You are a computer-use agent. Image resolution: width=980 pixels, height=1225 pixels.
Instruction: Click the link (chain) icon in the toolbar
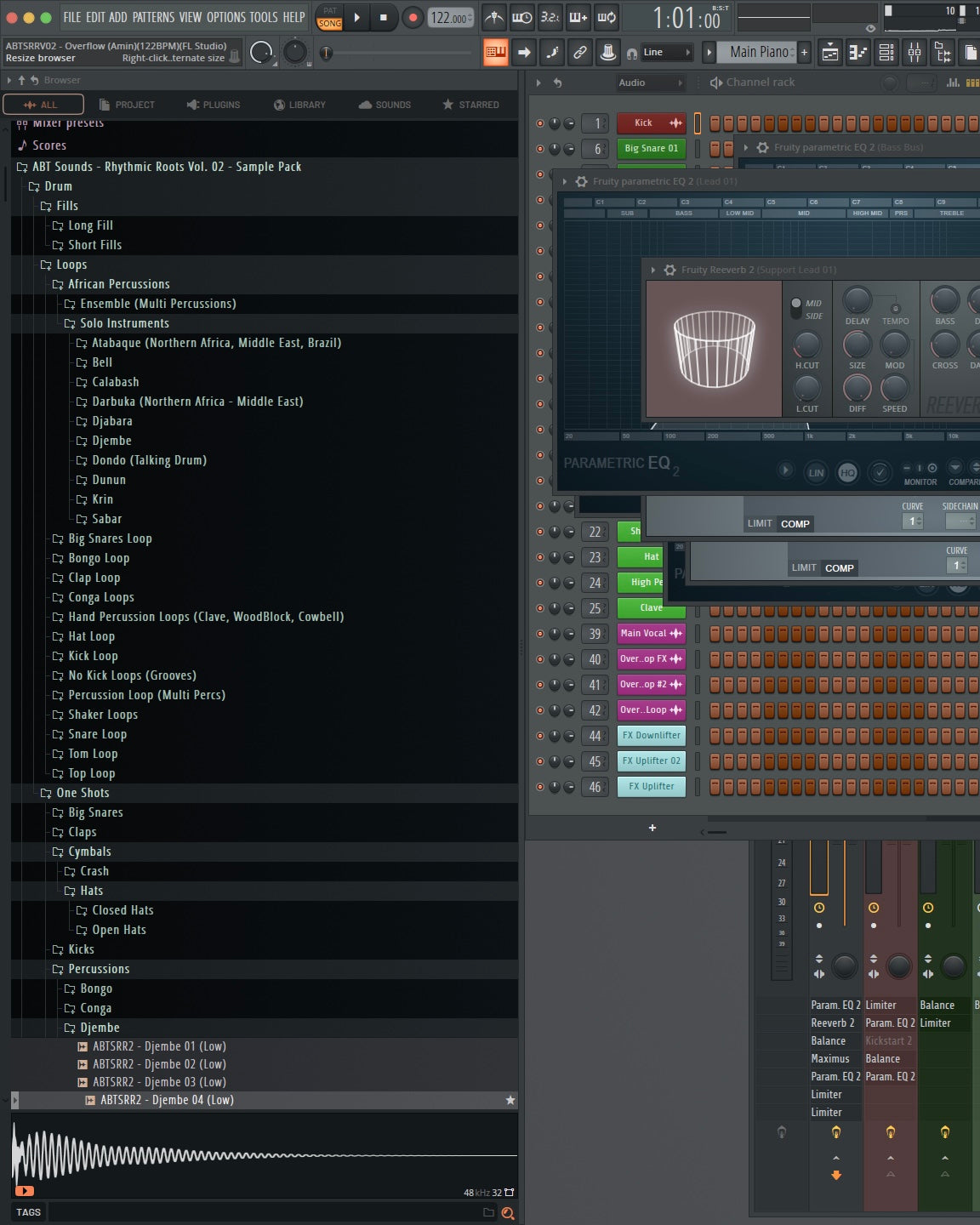click(580, 53)
